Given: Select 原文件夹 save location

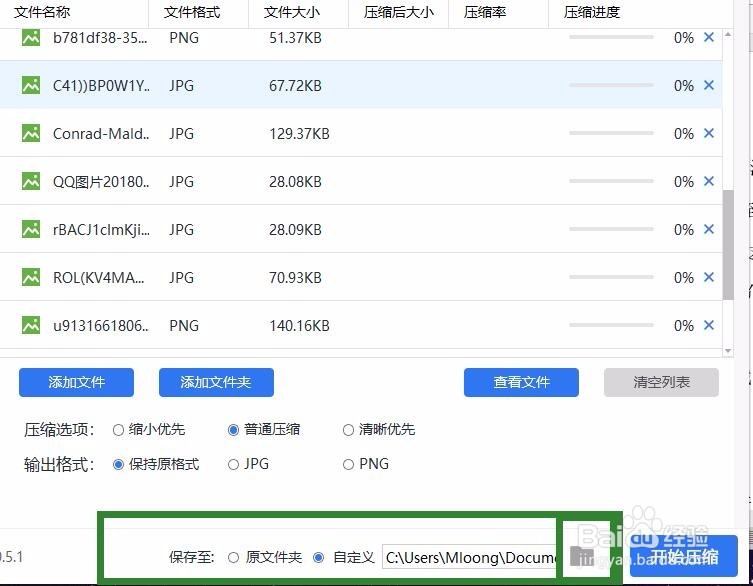Looking at the screenshot, I should [233, 558].
